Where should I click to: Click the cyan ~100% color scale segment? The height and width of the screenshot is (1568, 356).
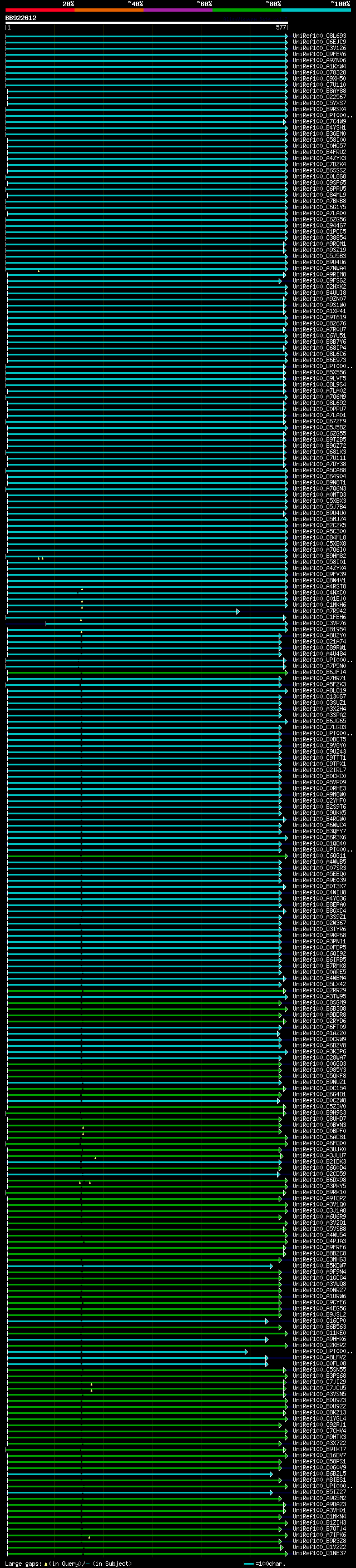(317, 10)
